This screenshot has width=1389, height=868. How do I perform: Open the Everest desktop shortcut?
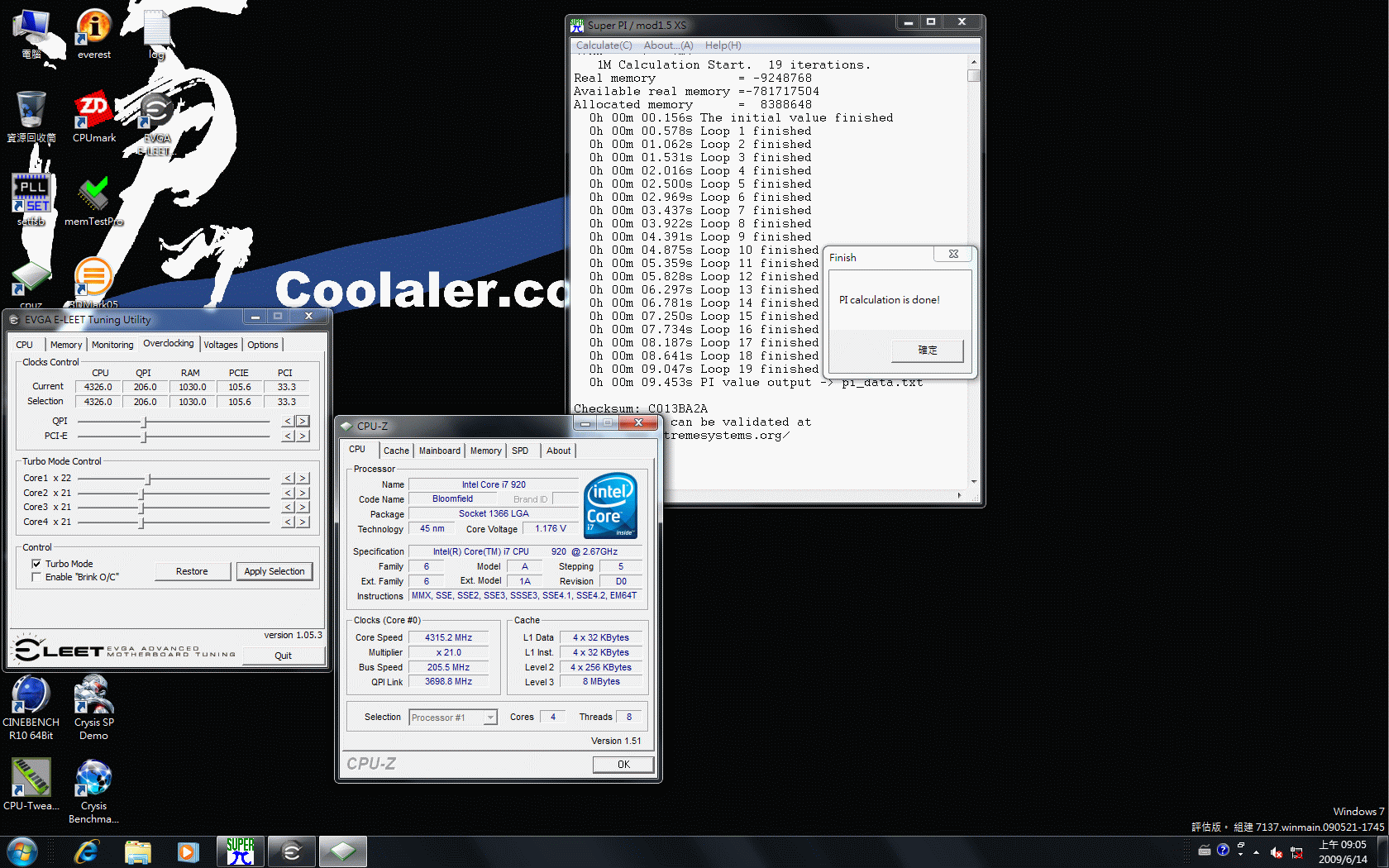point(94,34)
